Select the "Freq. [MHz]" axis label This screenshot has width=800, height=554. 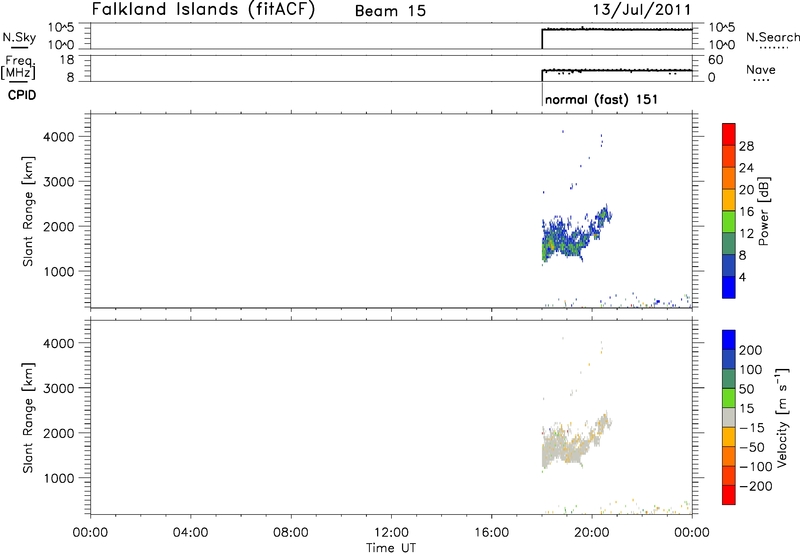[x=19, y=67]
